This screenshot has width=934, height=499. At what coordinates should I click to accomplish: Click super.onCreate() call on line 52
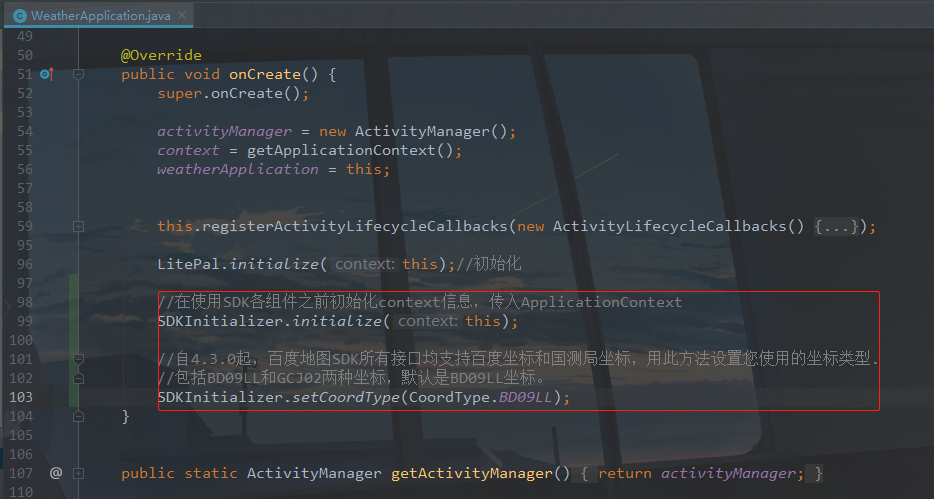(x=231, y=93)
